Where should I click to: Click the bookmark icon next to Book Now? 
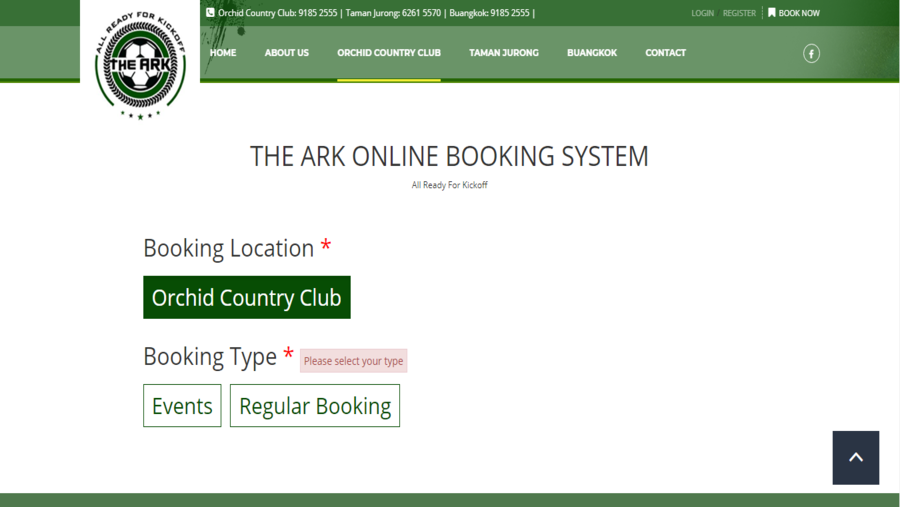(x=771, y=13)
